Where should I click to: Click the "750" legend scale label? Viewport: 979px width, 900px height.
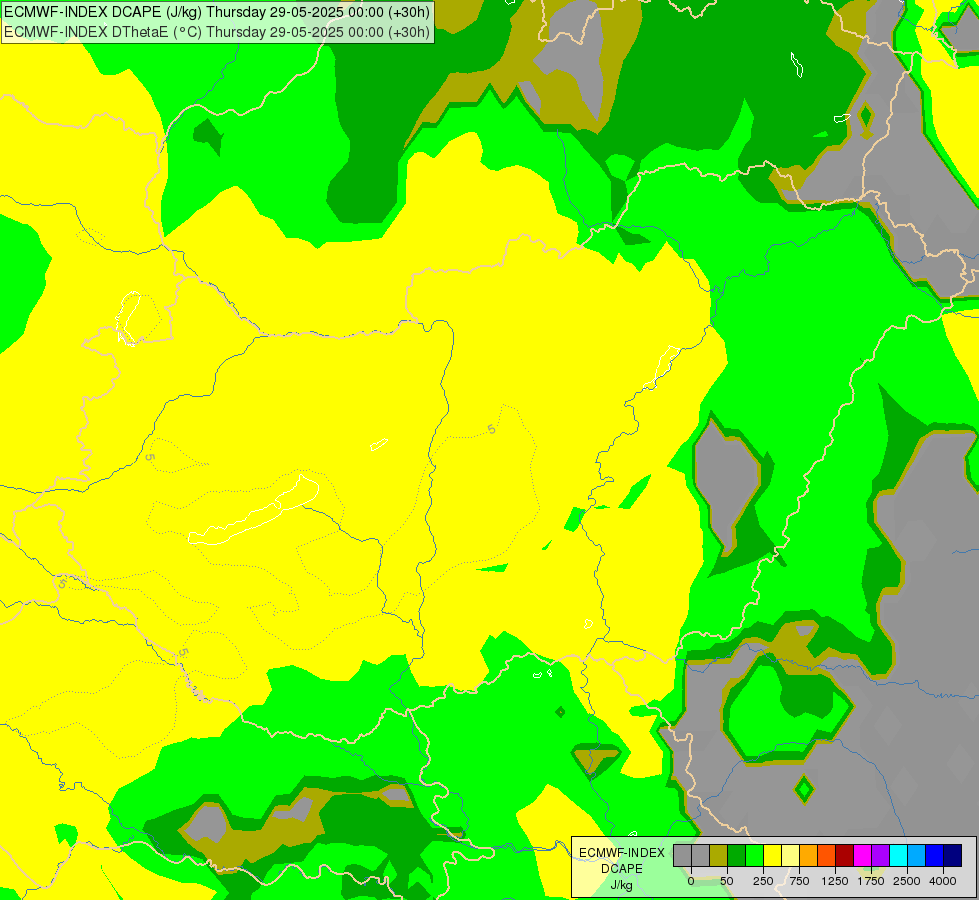(x=799, y=881)
